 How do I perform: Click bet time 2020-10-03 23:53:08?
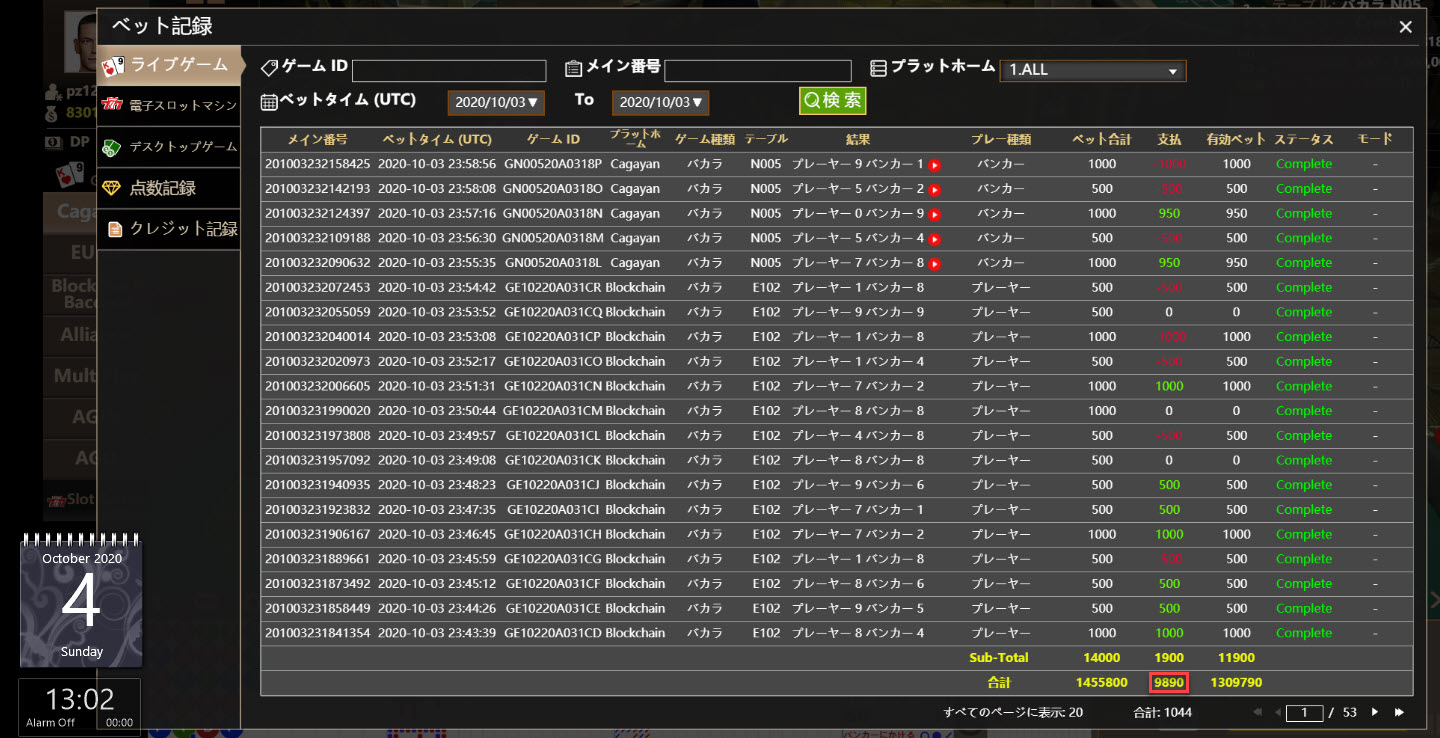coord(437,337)
